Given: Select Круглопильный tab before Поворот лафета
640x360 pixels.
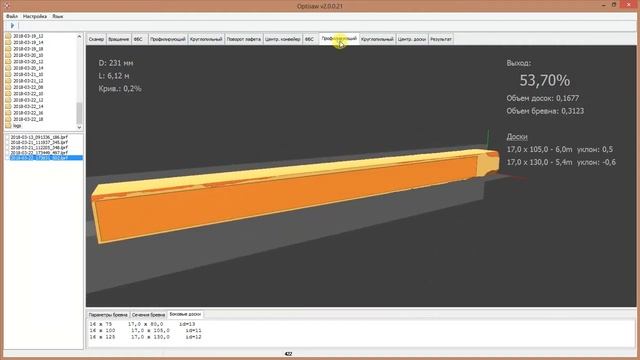Looking at the screenshot, I should (206, 39).
